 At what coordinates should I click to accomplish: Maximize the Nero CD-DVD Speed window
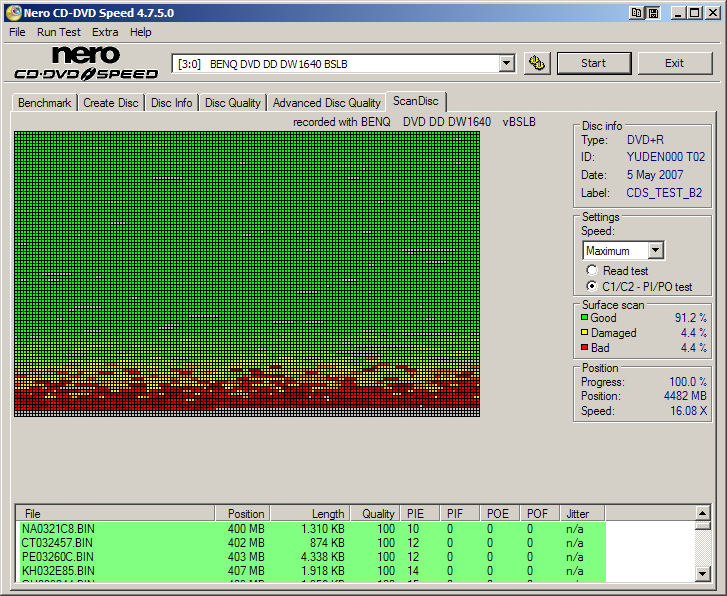[695, 13]
